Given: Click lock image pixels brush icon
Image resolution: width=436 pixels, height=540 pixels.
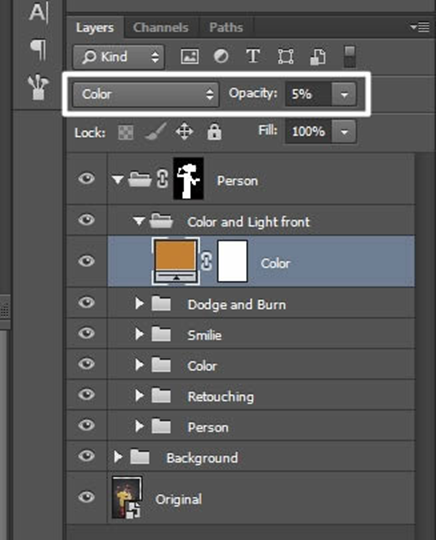Looking at the screenshot, I should tap(156, 132).
